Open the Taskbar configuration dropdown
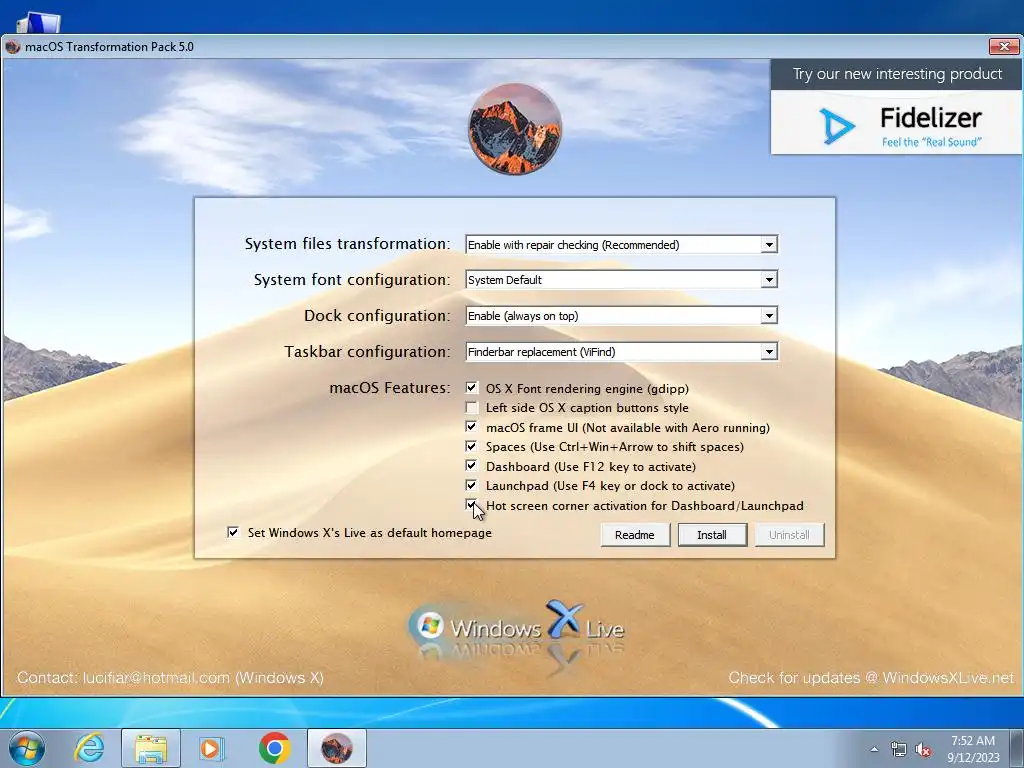The height and width of the screenshot is (768, 1024). coord(621,352)
